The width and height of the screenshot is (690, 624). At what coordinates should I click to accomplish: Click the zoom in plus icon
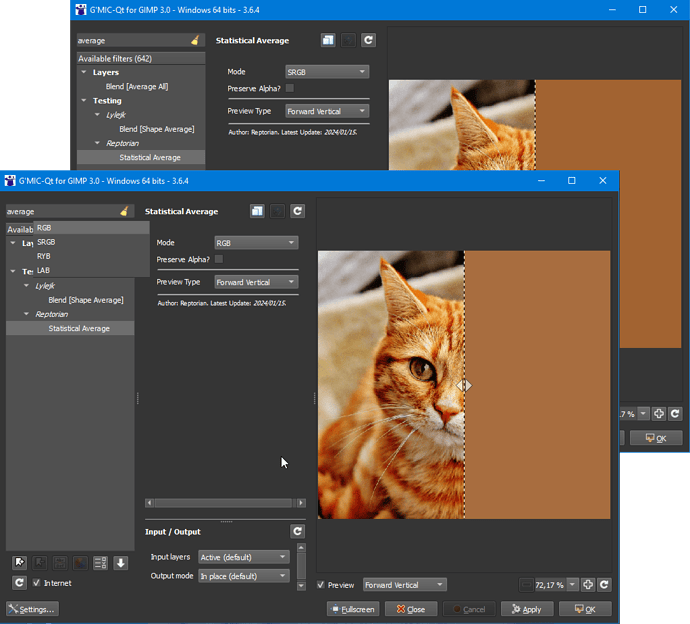(588, 585)
